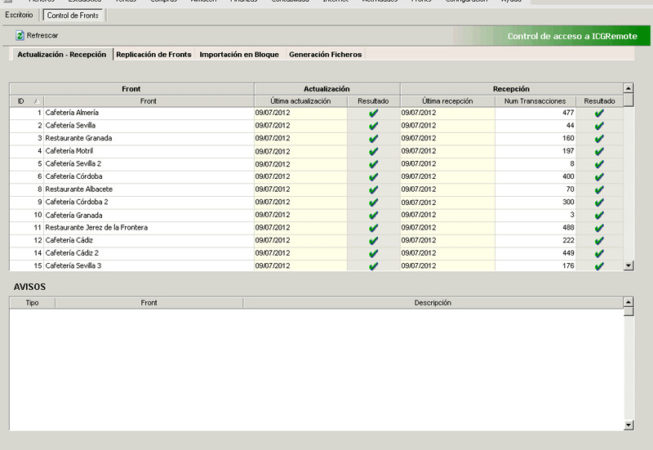
Task: Click Tipo column header in Avisos
Action: pos(32,303)
